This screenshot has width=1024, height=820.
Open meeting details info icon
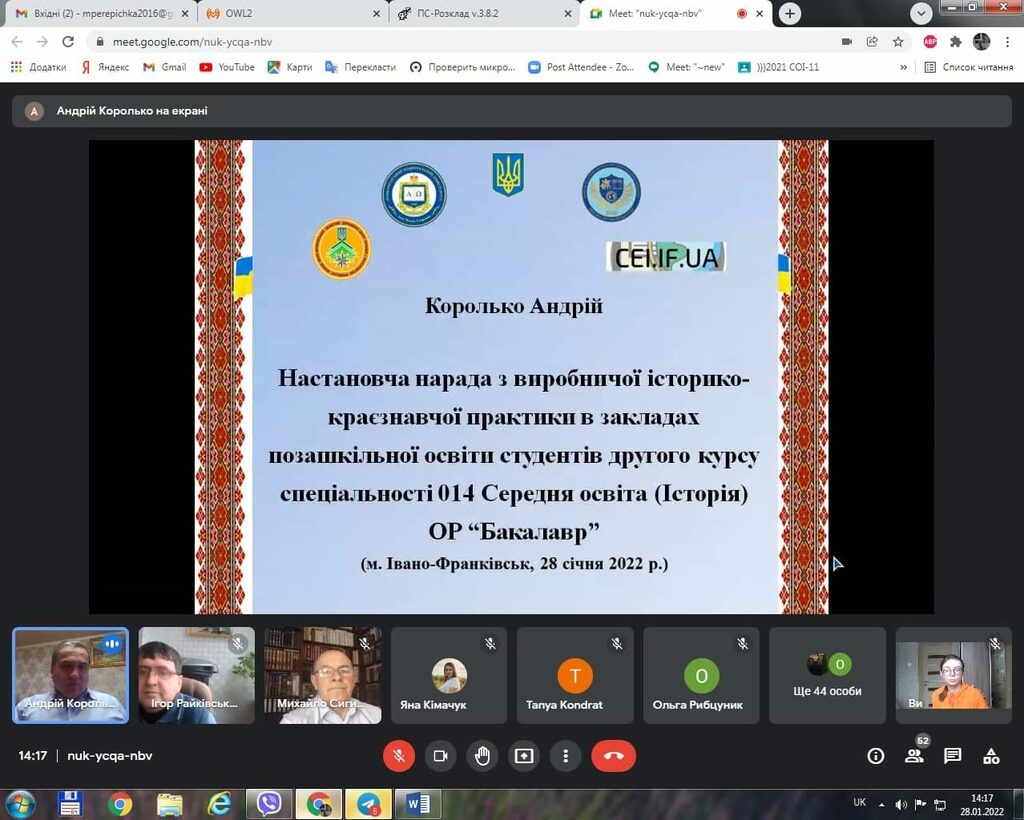(x=876, y=756)
